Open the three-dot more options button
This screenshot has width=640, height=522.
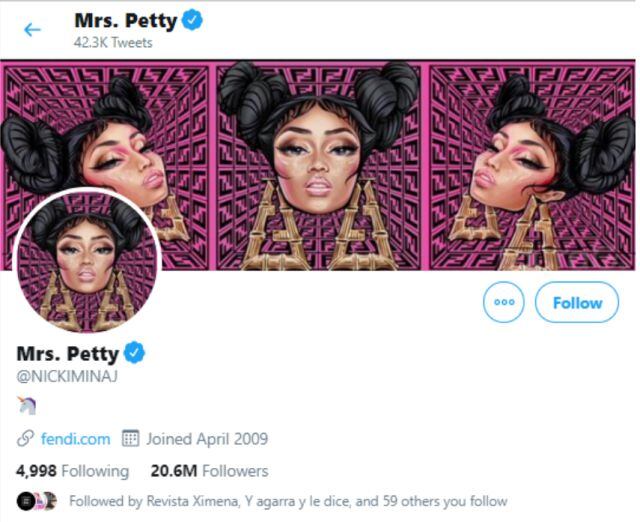pos(503,302)
